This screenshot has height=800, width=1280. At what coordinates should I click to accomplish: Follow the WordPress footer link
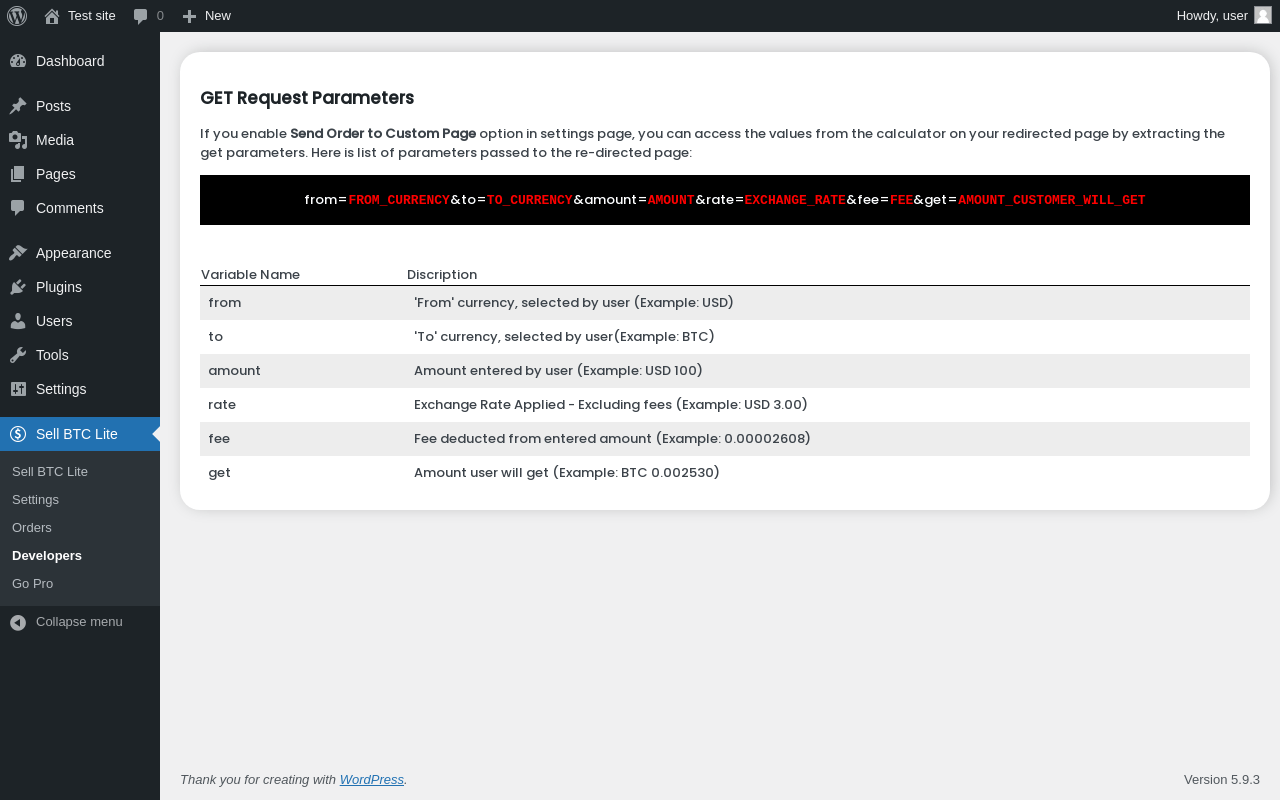[372, 780]
